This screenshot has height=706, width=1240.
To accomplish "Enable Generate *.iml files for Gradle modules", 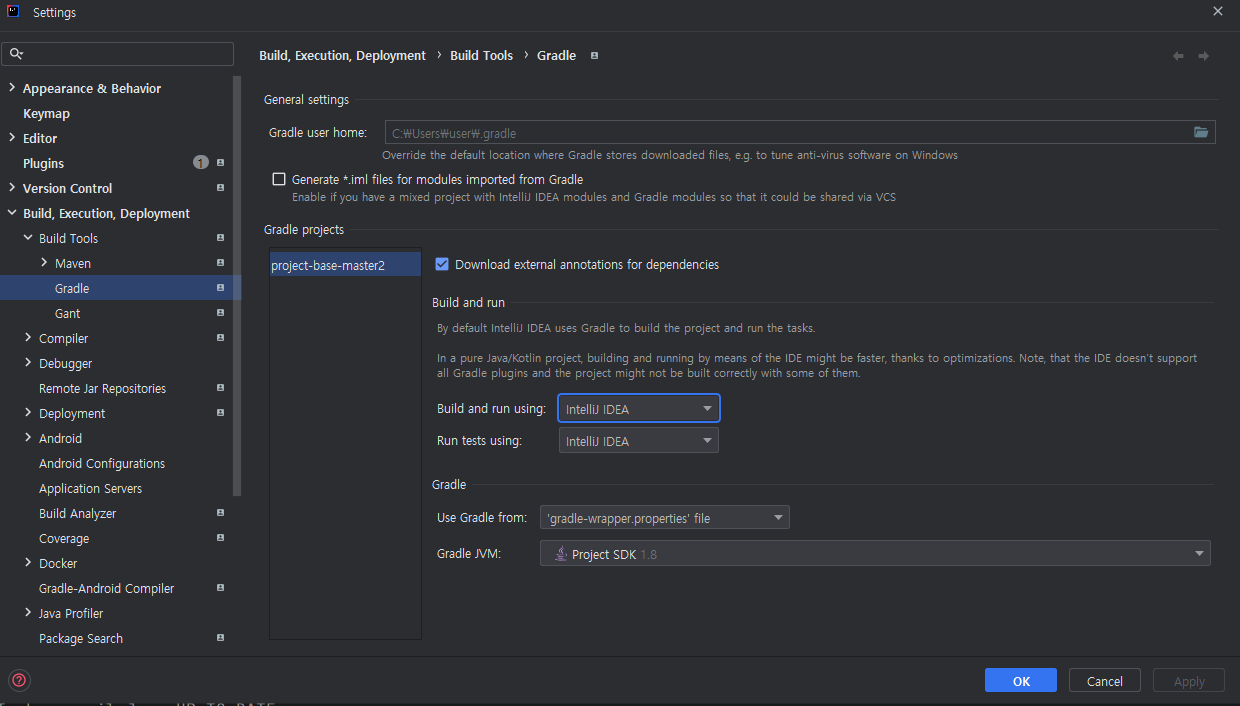I will 279,179.
